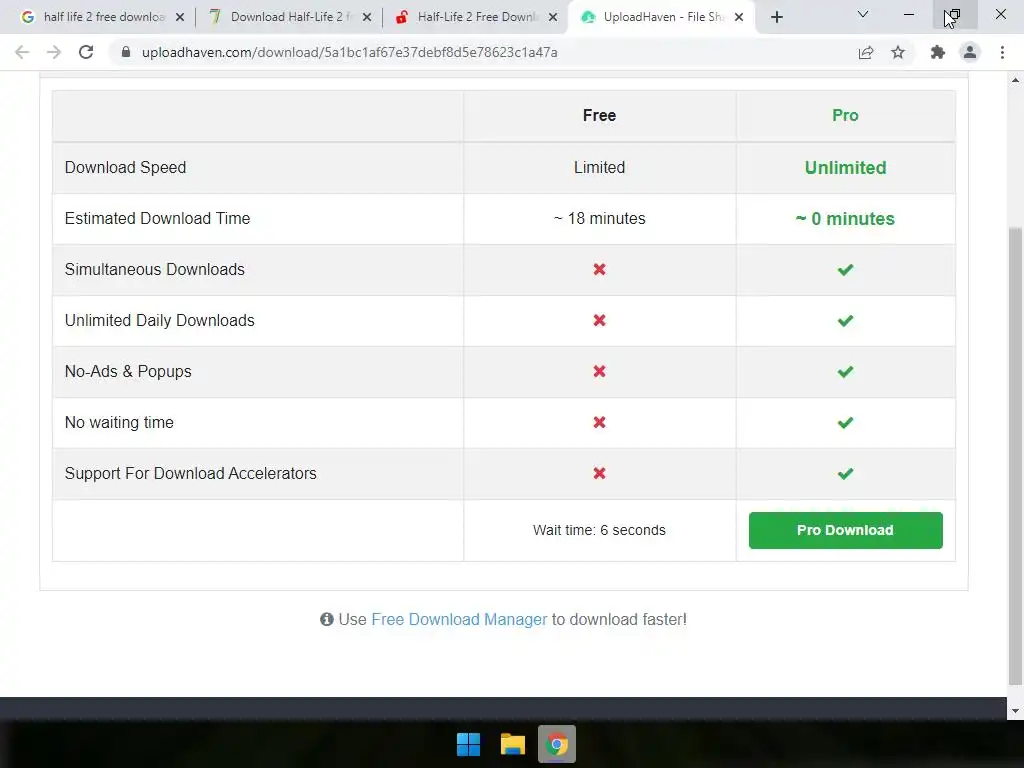This screenshot has width=1024, height=768.
Task: Click the vertical scrollbar thumb
Action: point(1015,456)
